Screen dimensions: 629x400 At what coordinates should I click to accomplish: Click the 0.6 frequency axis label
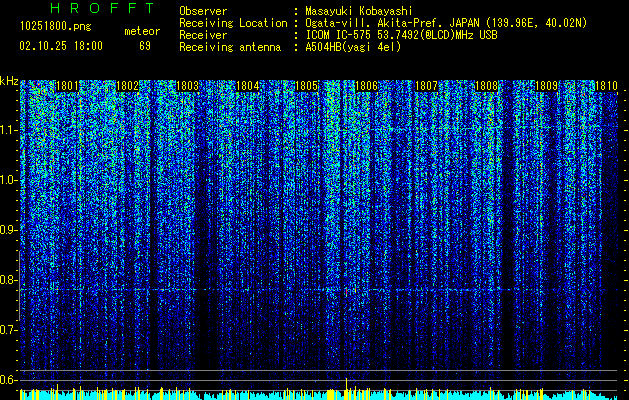tap(8, 380)
